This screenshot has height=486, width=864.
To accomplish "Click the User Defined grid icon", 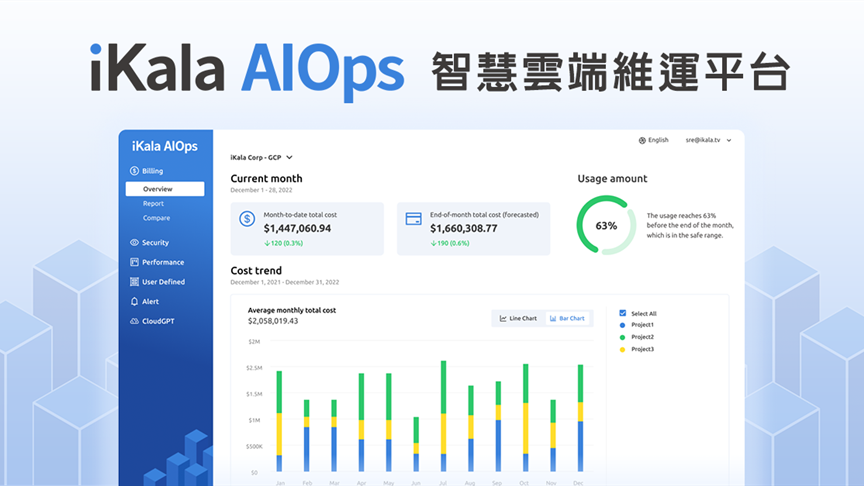I will pos(134,282).
